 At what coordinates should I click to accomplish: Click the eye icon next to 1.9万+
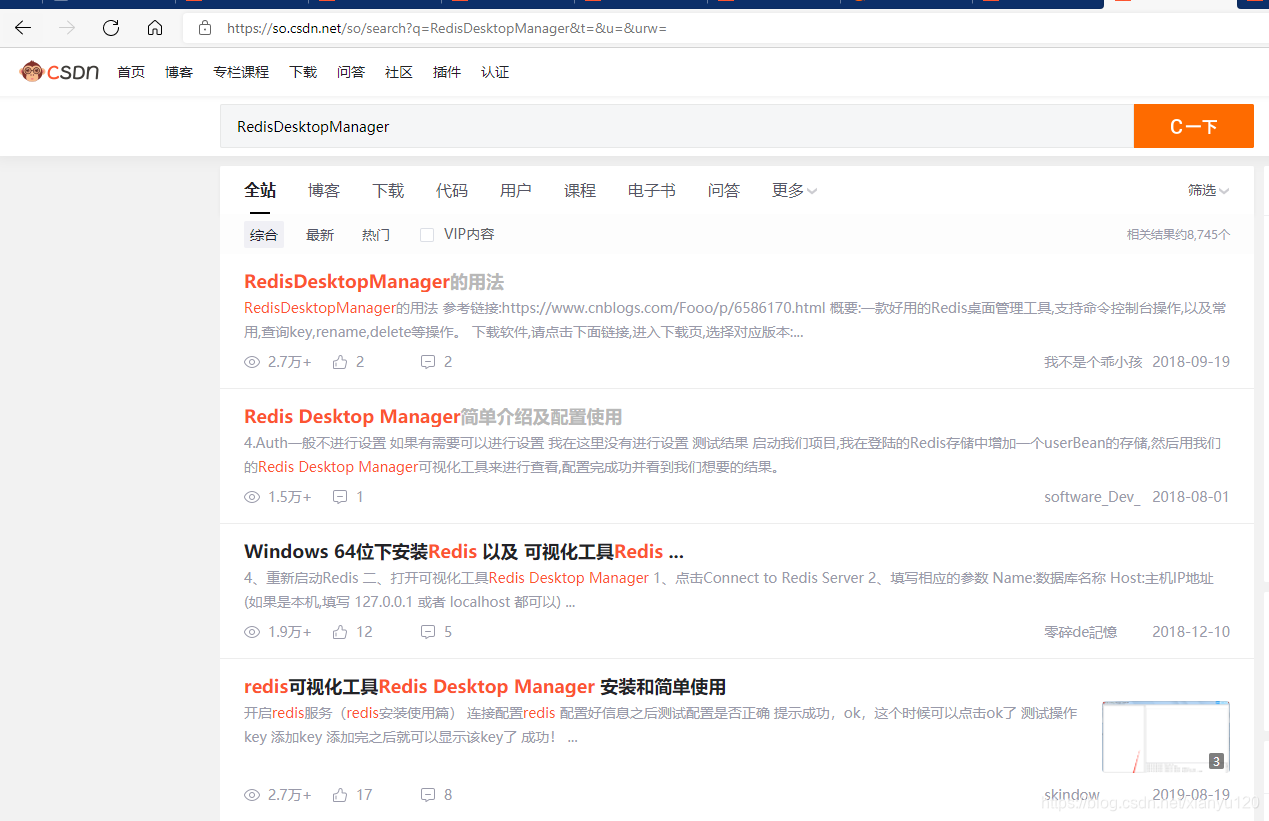tap(252, 632)
